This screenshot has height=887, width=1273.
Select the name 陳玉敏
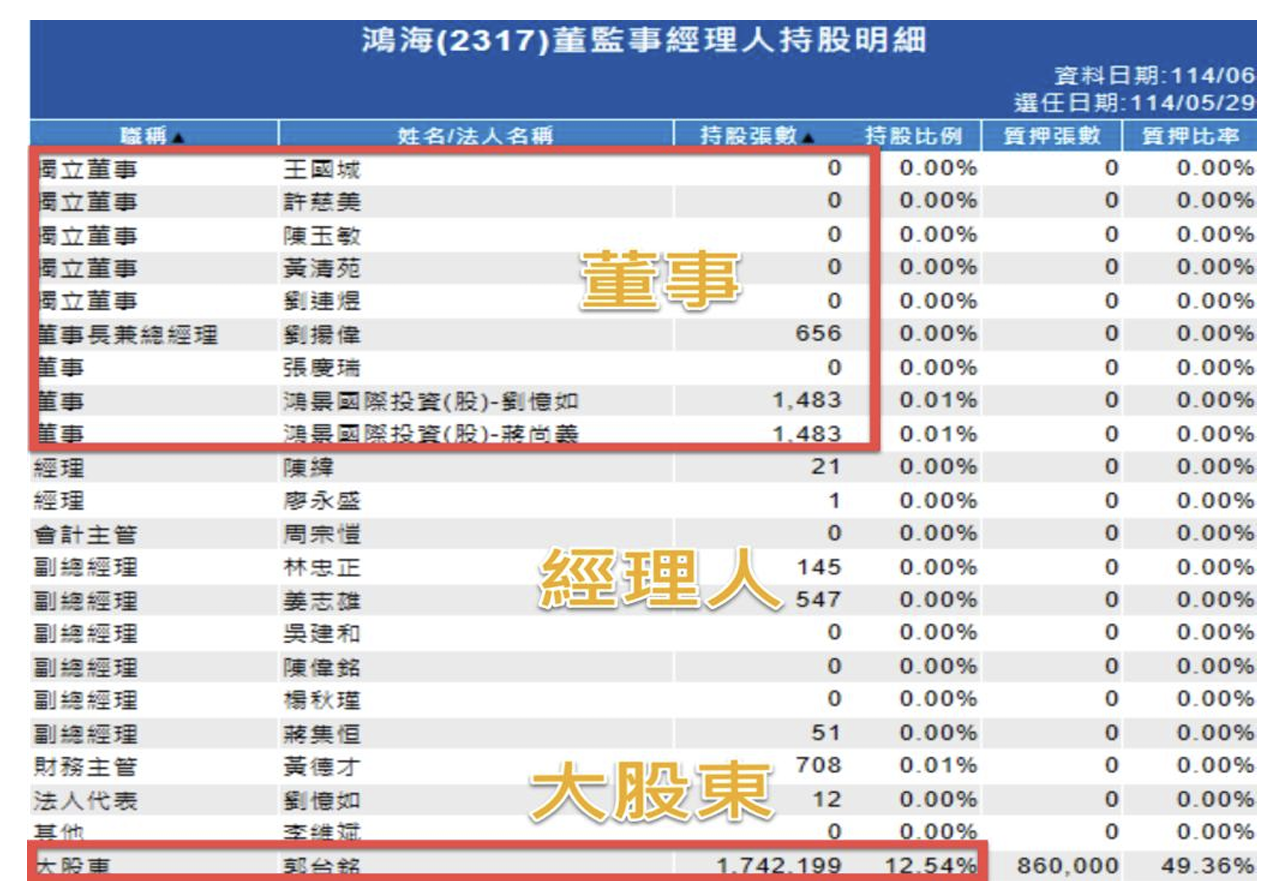point(321,236)
